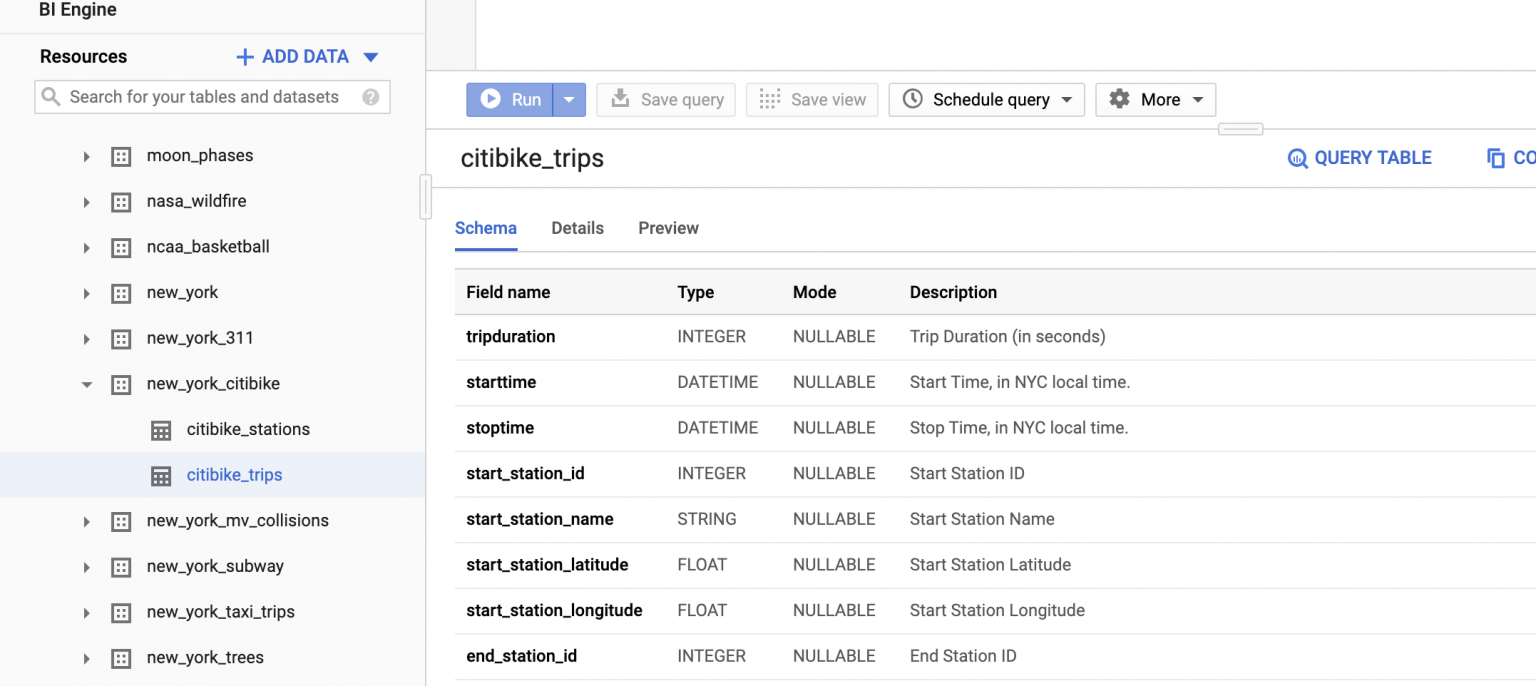The image size is (1536, 686).
Task: Click the clock icon on Schedule query
Action: pyautogui.click(x=913, y=99)
